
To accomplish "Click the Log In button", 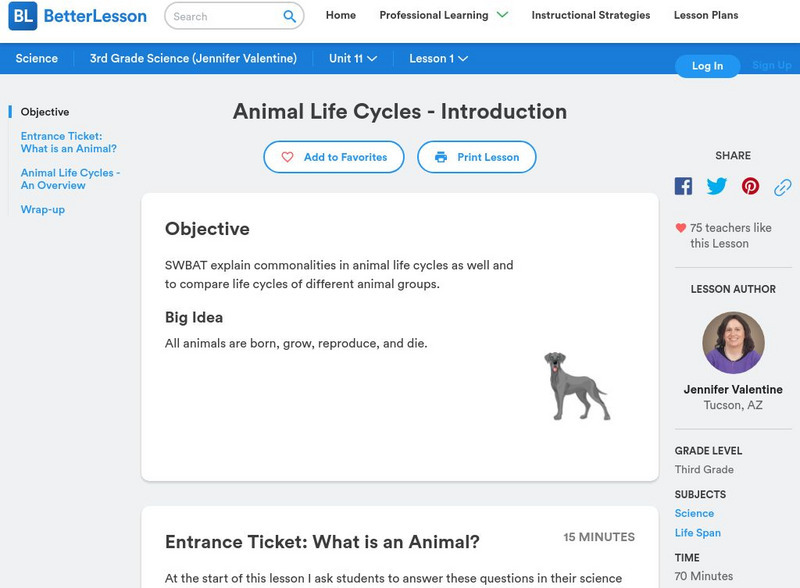I will coord(707,66).
